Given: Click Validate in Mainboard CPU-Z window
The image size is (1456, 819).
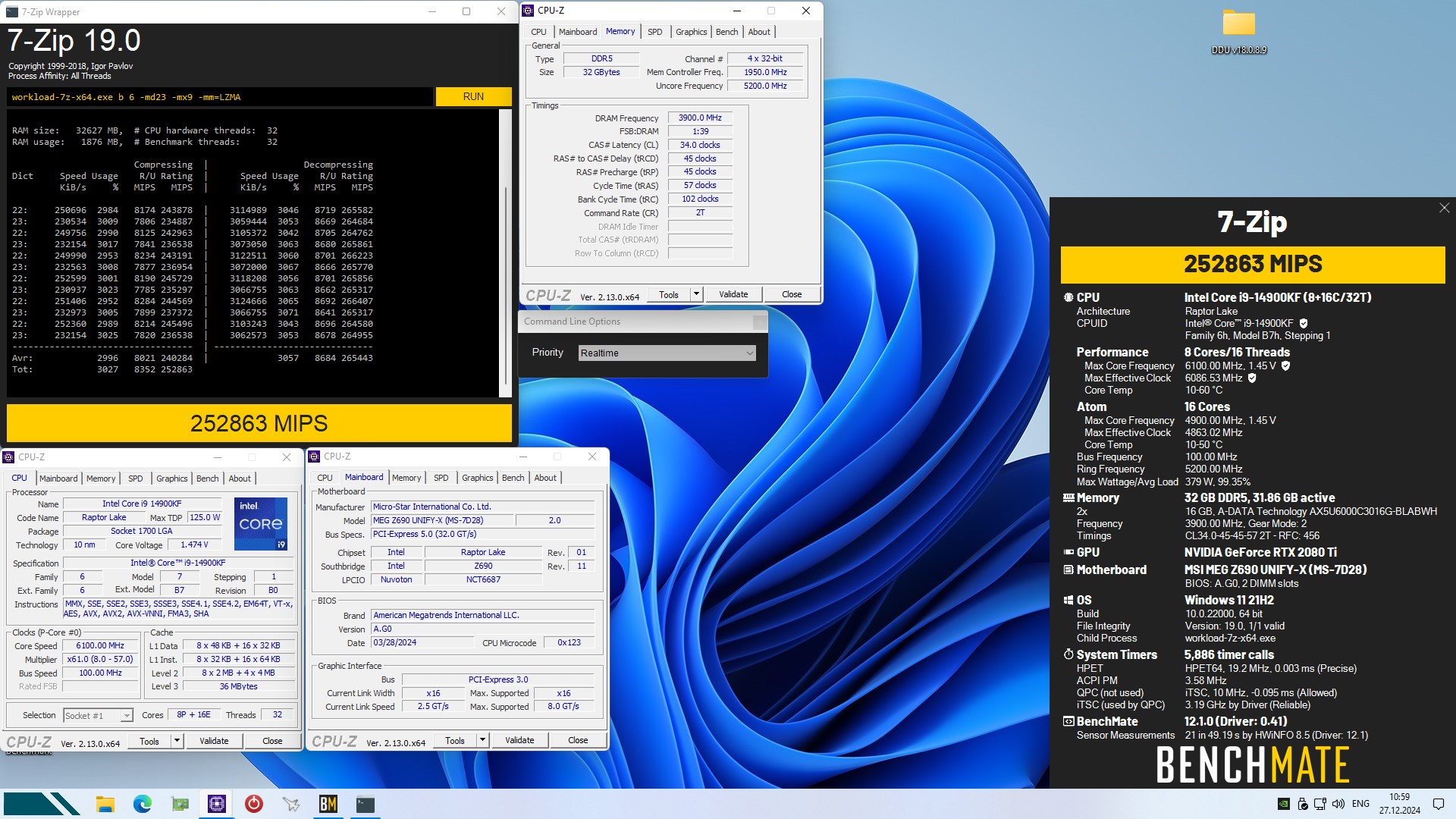Looking at the screenshot, I should 519,740.
